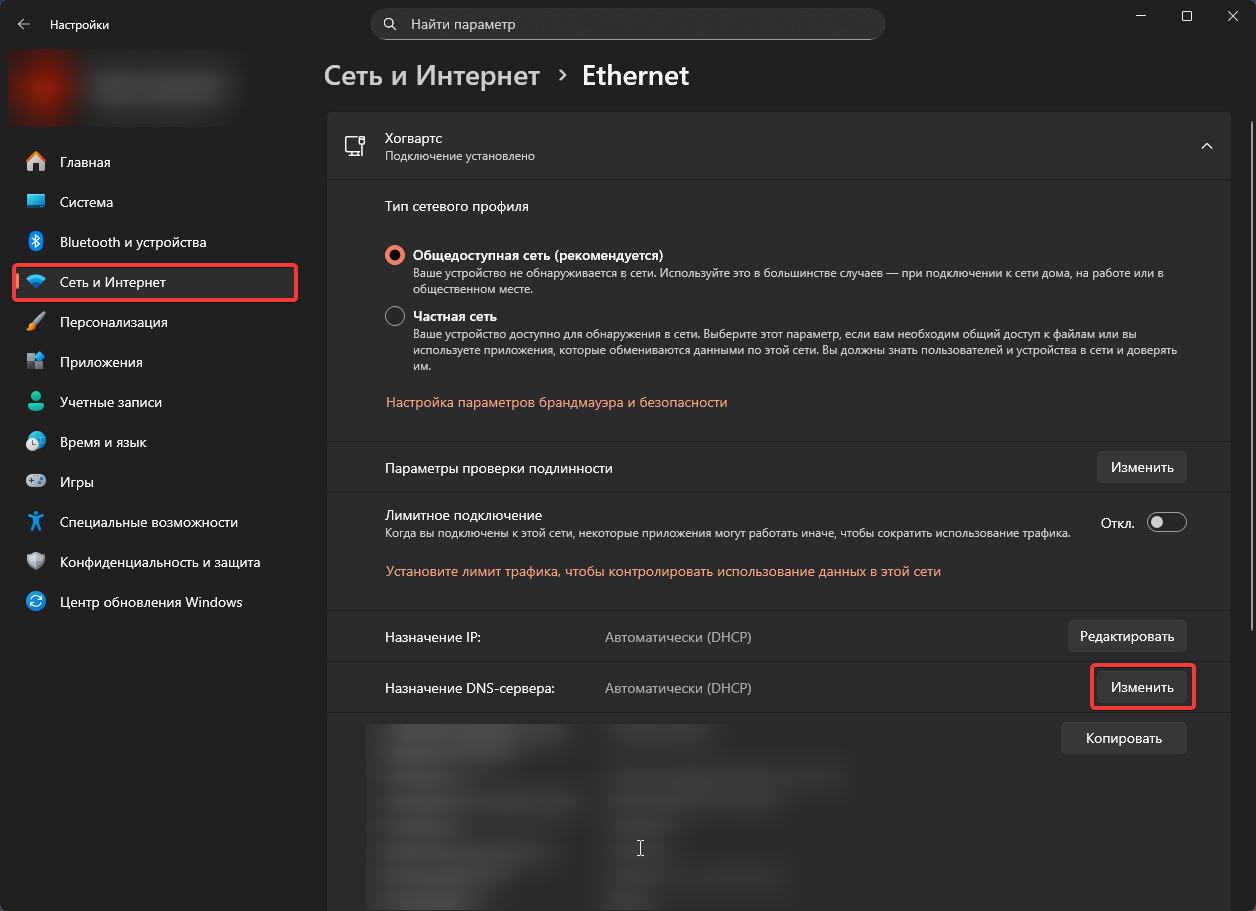The height and width of the screenshot is (911, 1256).
Task: Click the back arrow icon in Settings
Action: tap(24, 24)
